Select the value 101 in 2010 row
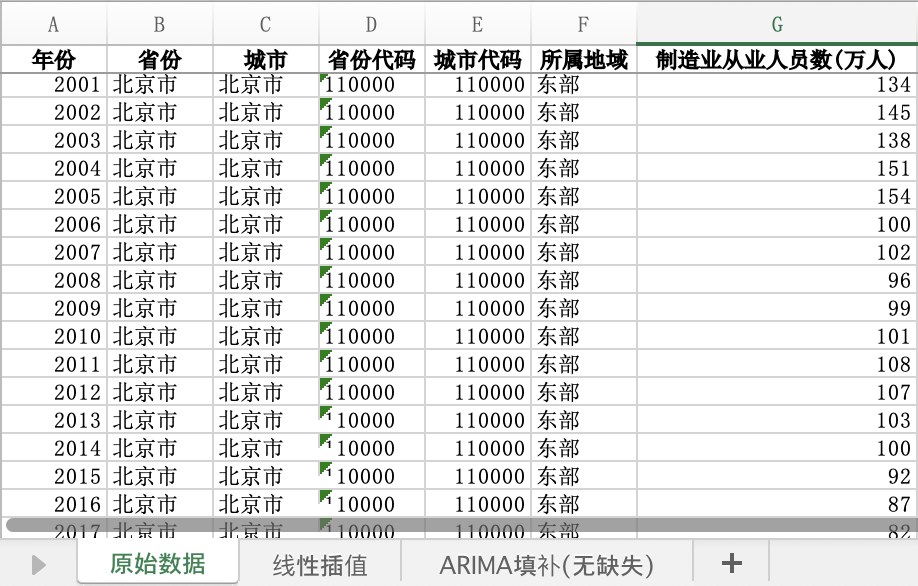The image size is (918, 586). pyautogui.click(x=777, y=336)
